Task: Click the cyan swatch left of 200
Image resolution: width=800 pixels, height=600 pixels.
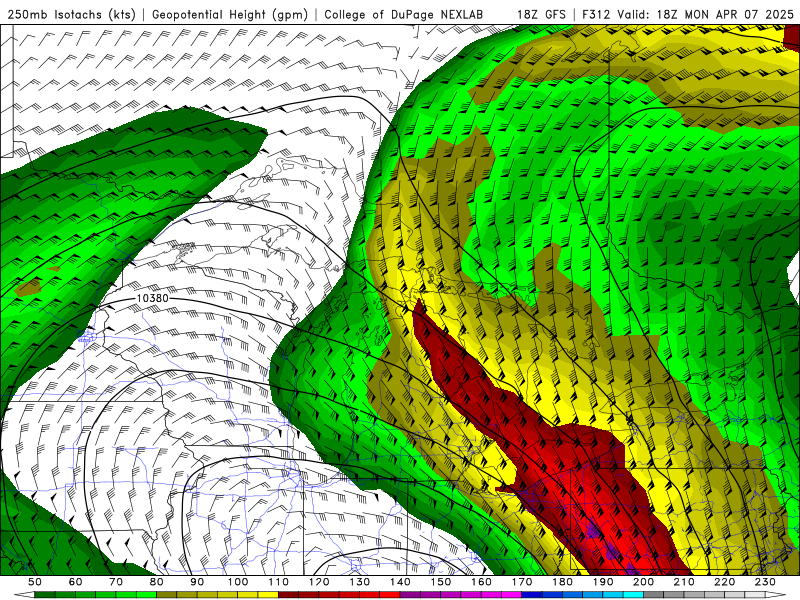Action: point(633,595)
